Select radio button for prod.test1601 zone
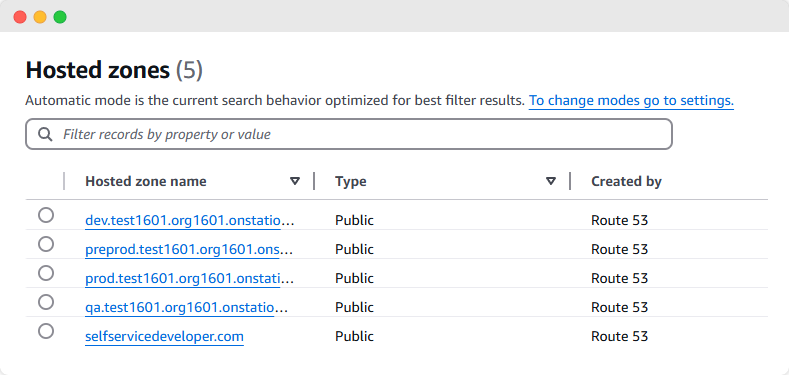This screenshot has width=789, height=375. coord(46,273)
